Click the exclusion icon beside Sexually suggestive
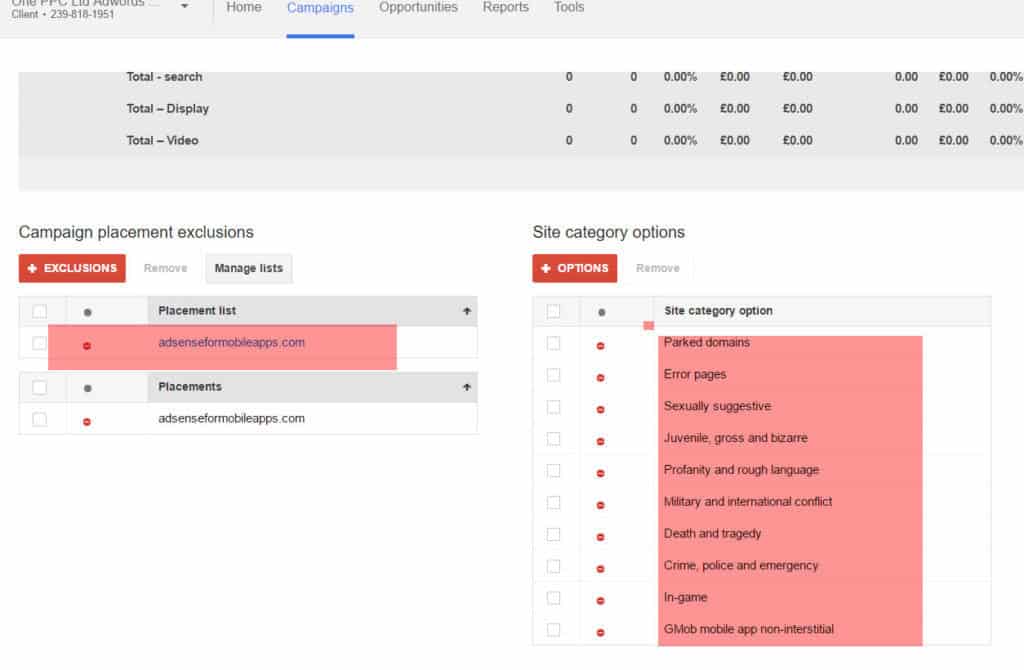 pyautogui.click(x=600, y=408)
